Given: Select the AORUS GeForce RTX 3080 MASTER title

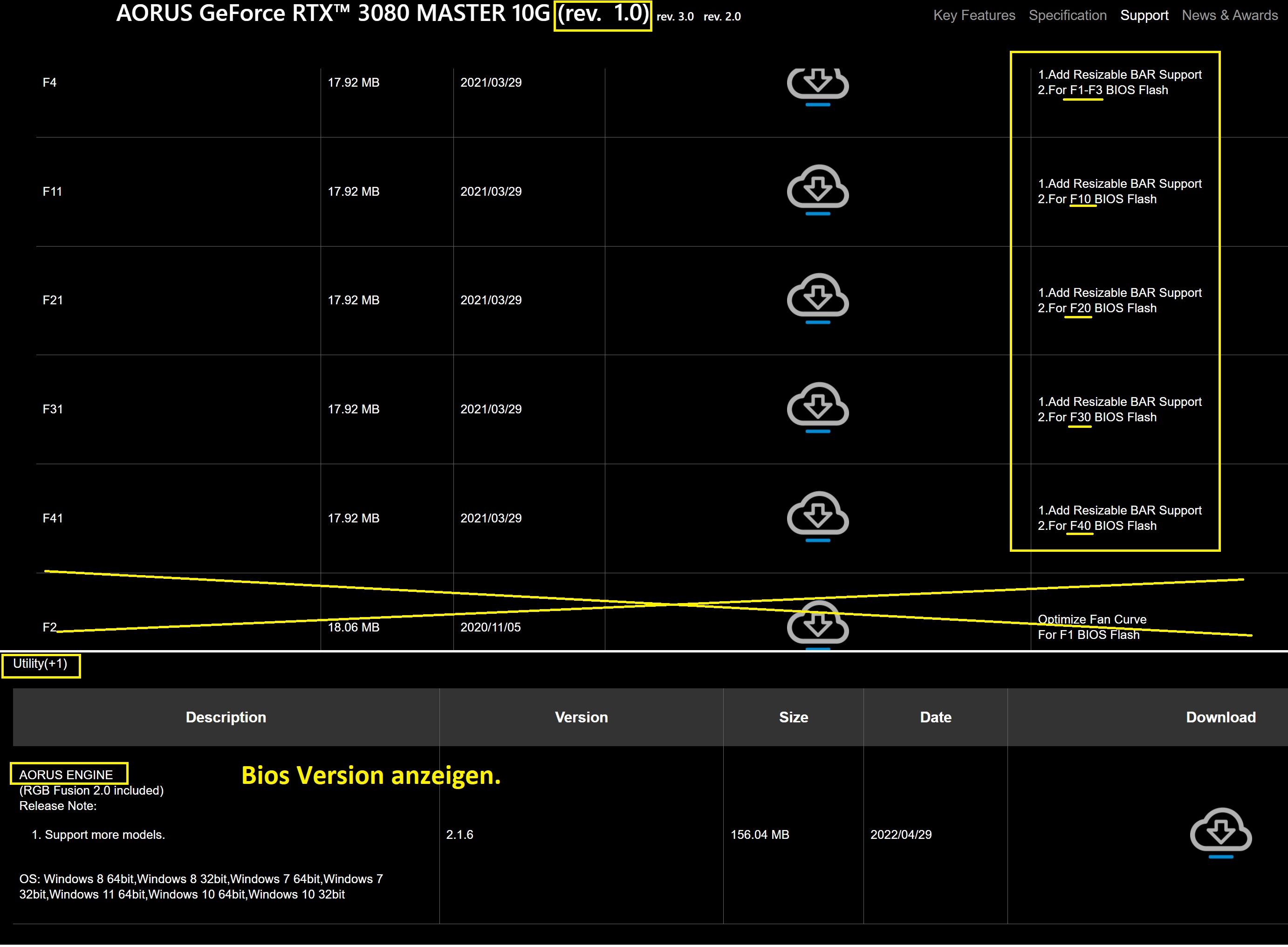Looking at the screenshot, I should (332, 14).
